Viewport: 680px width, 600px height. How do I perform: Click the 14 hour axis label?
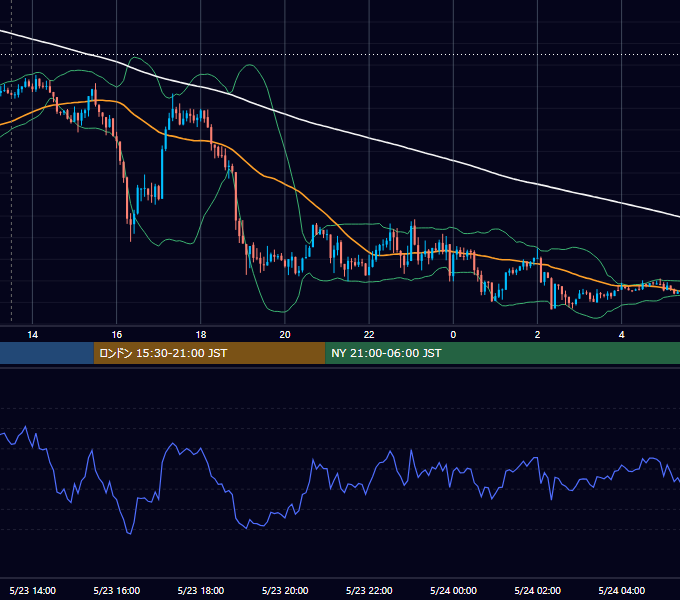coord(33,335)
